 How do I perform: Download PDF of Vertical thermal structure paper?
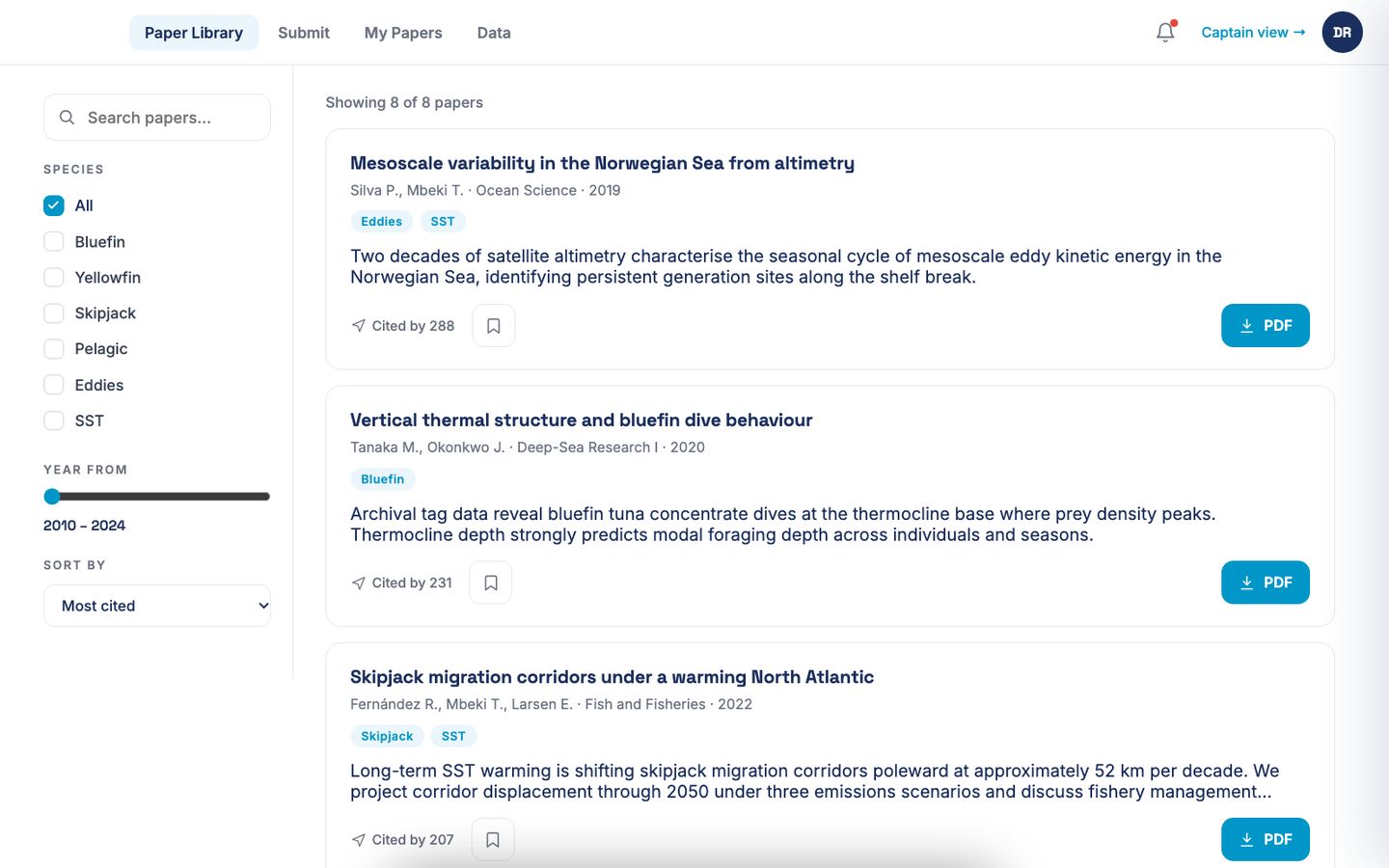click(x=1266, y=583)
